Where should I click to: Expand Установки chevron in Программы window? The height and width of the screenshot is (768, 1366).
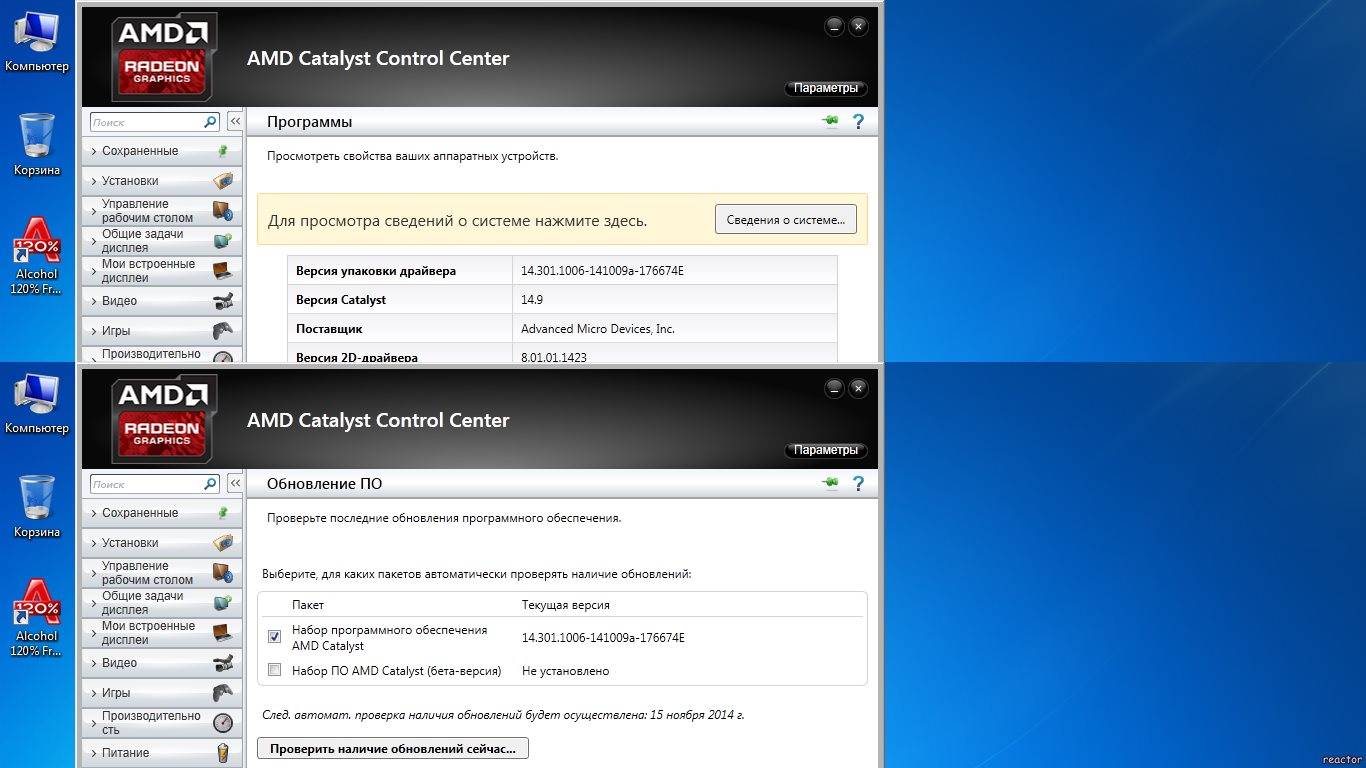click(x=94, y=181)
